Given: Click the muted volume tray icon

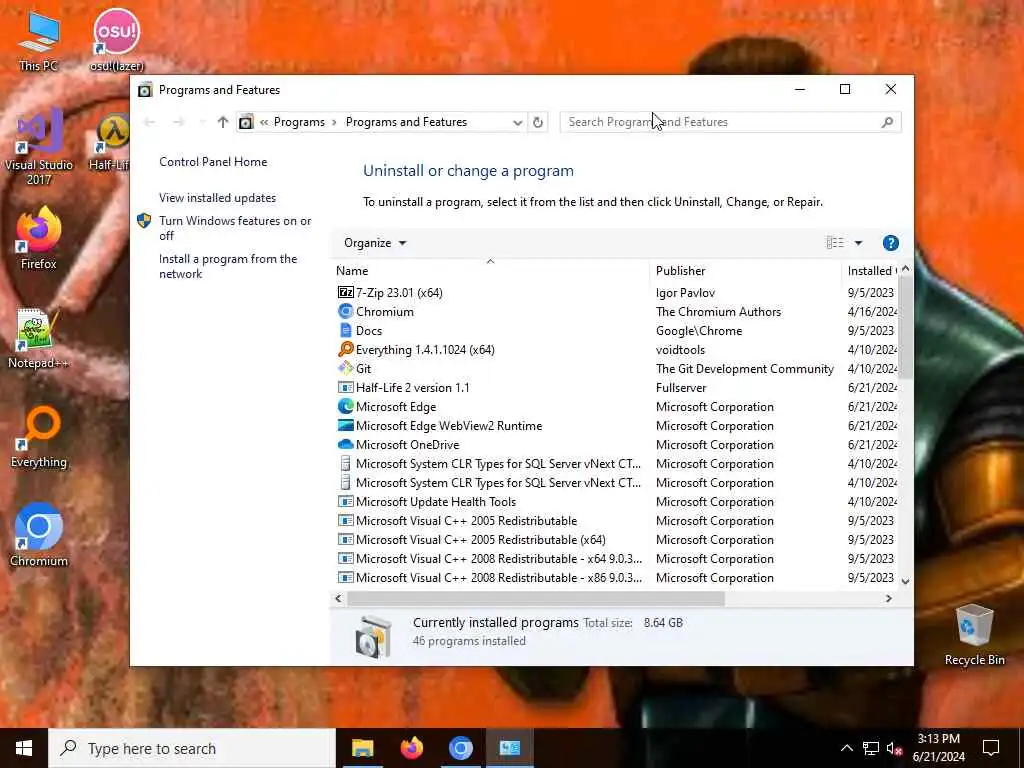Looking at the screenshot, I should tap(894, 748).
